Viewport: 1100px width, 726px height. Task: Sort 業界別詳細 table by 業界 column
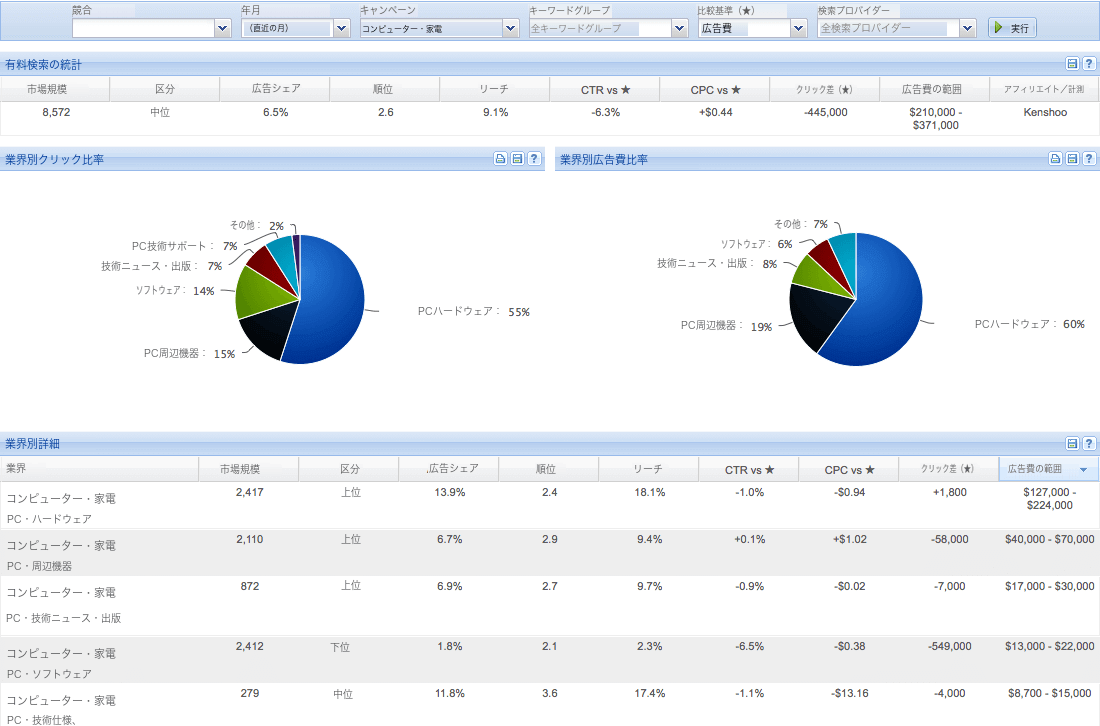pos(100,469)
